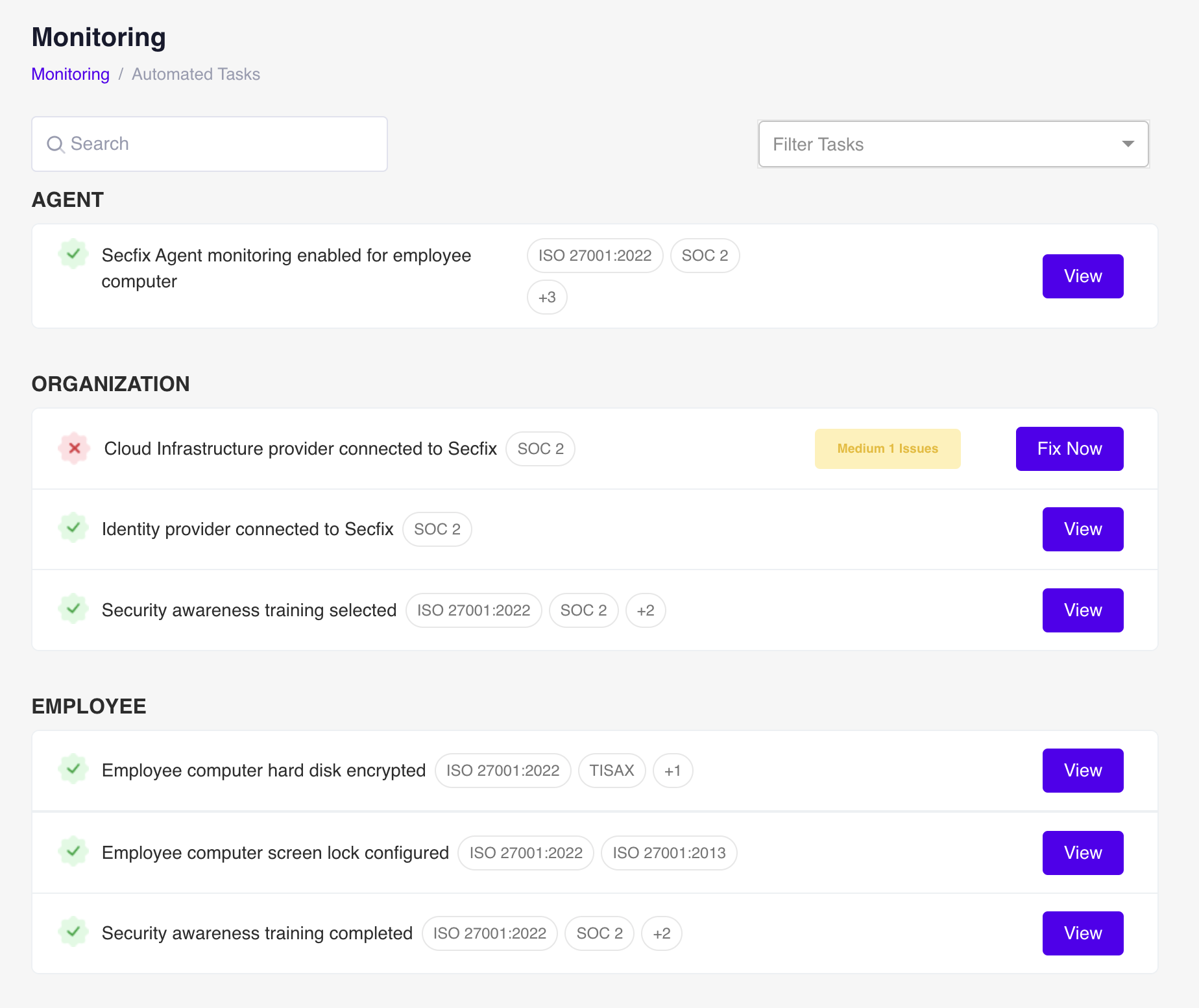This screenshot has width=1199, height=1008.
Task: Focus the Search input field
Action: [221, 144]
